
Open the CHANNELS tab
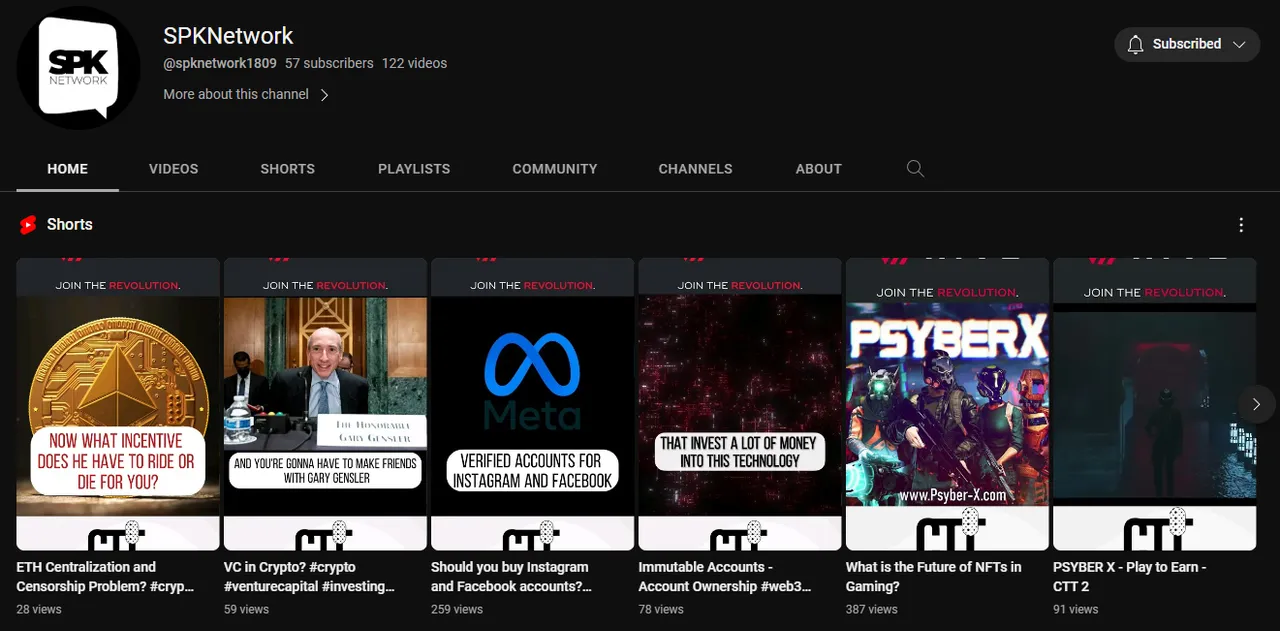pyautogui.click(x=696, y=169)
